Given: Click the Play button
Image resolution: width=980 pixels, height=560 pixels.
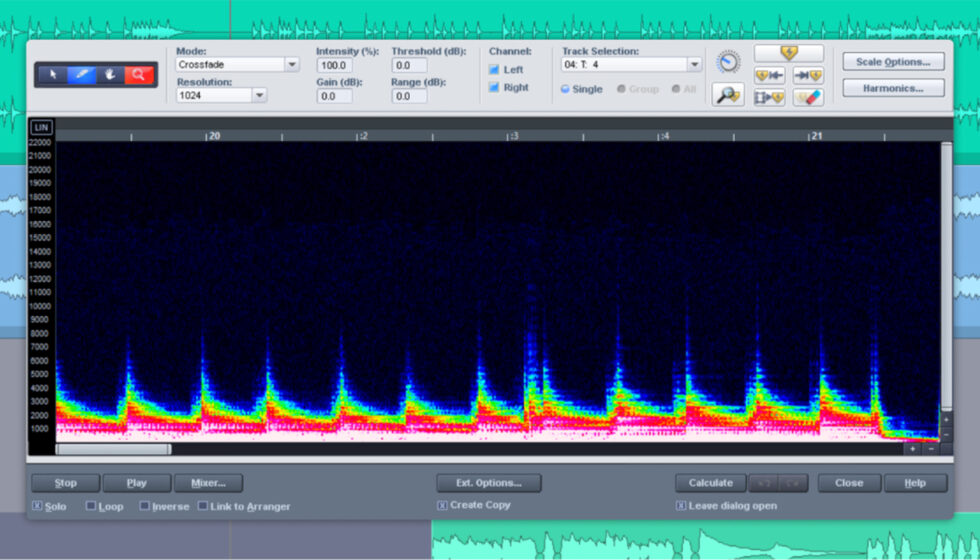Looking at the screenshot, I should tap(137, 483).
